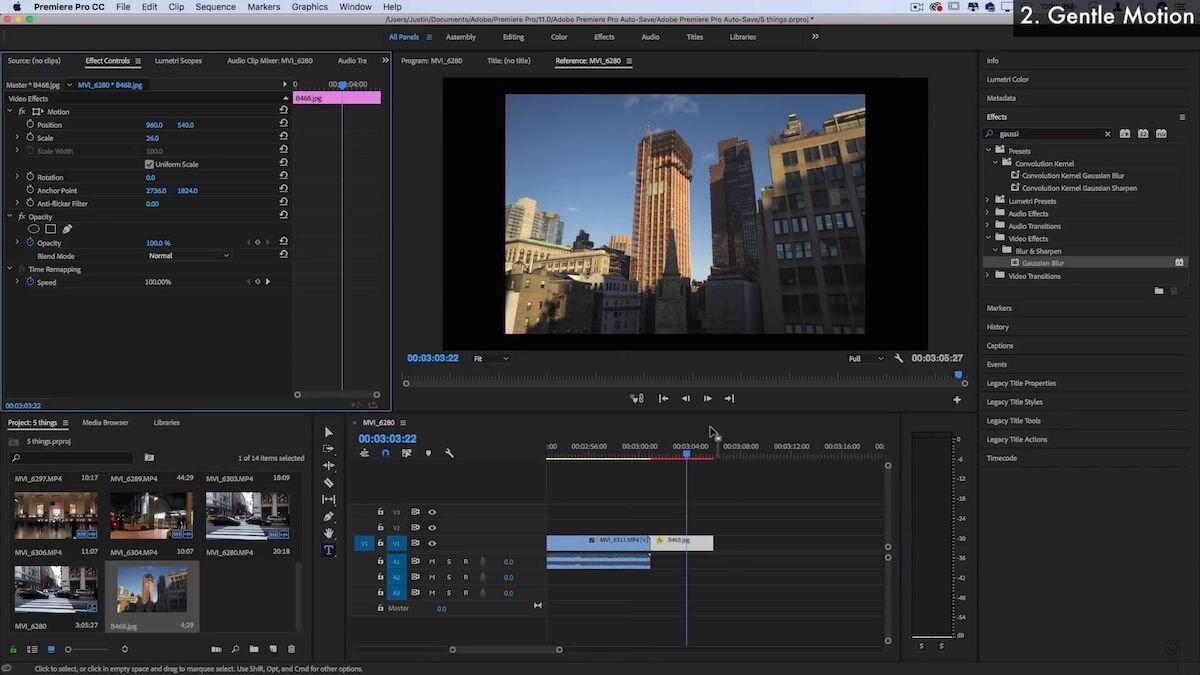Open the Clip menu
The width and height of the screenshot is (1200, 675).
(176, 7)
